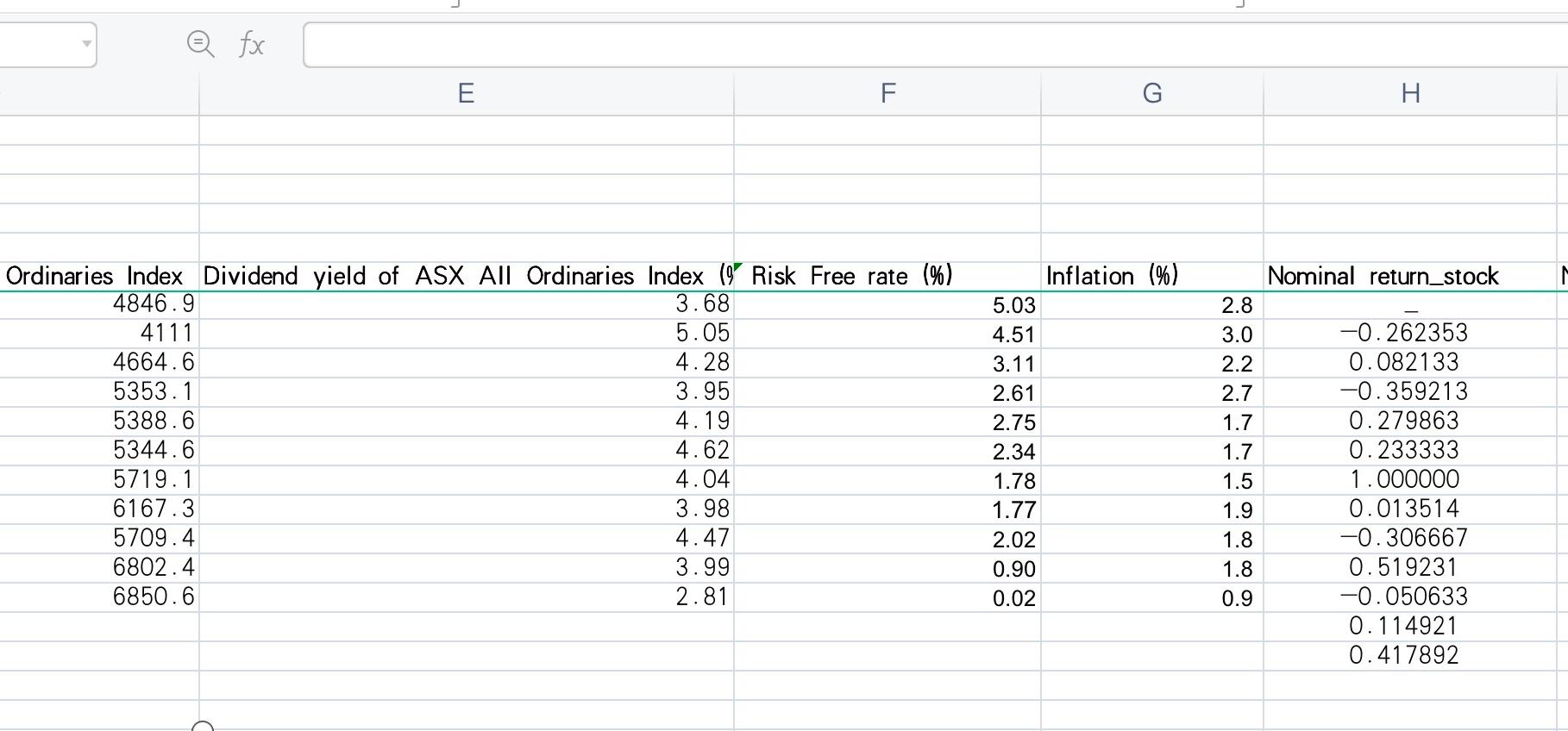This screenshot has width=1568, height=731.
Task: Select inflation cell 1.5
Action: [x=1152, y=480]
